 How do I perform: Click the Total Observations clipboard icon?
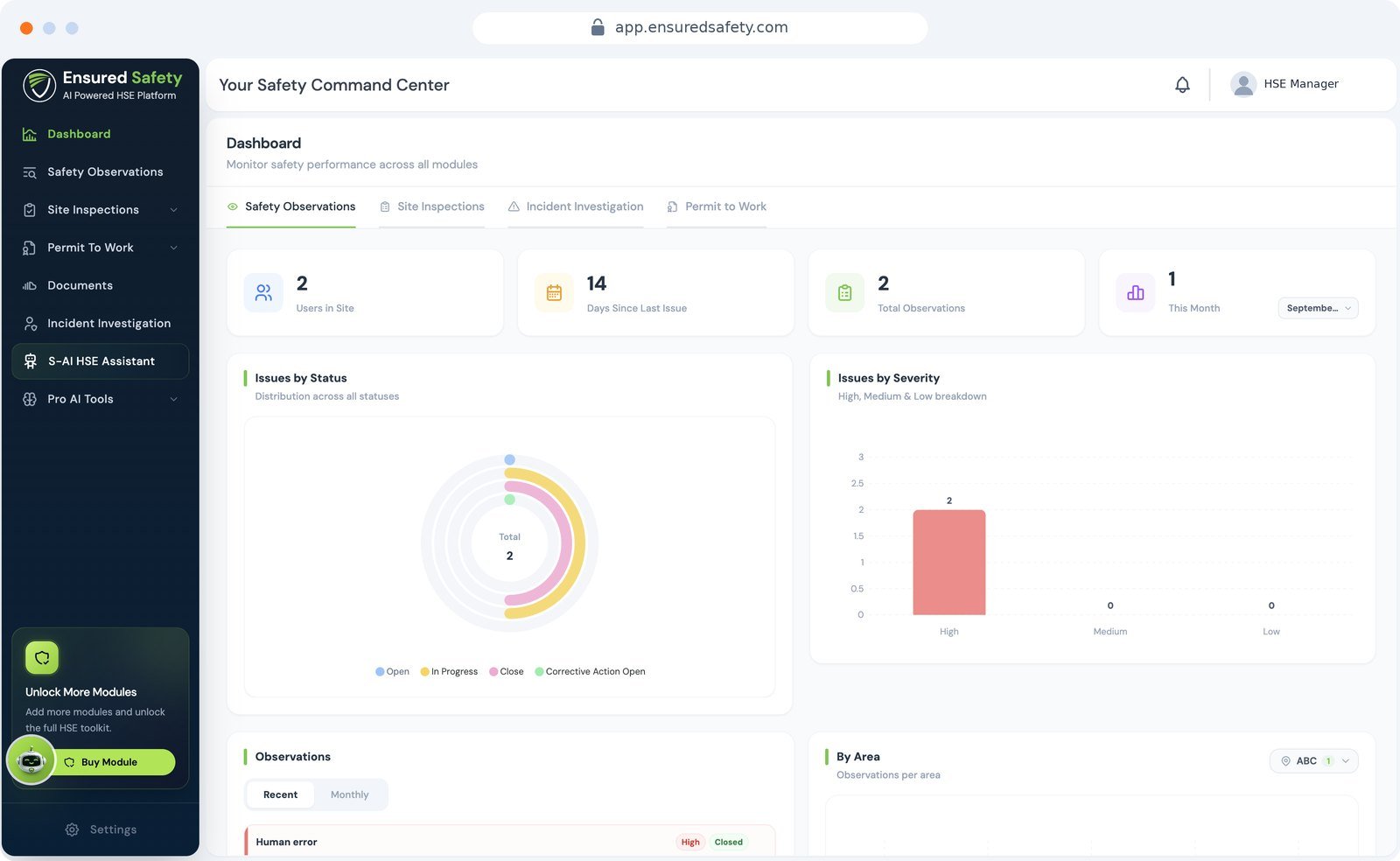coord(844,292)
